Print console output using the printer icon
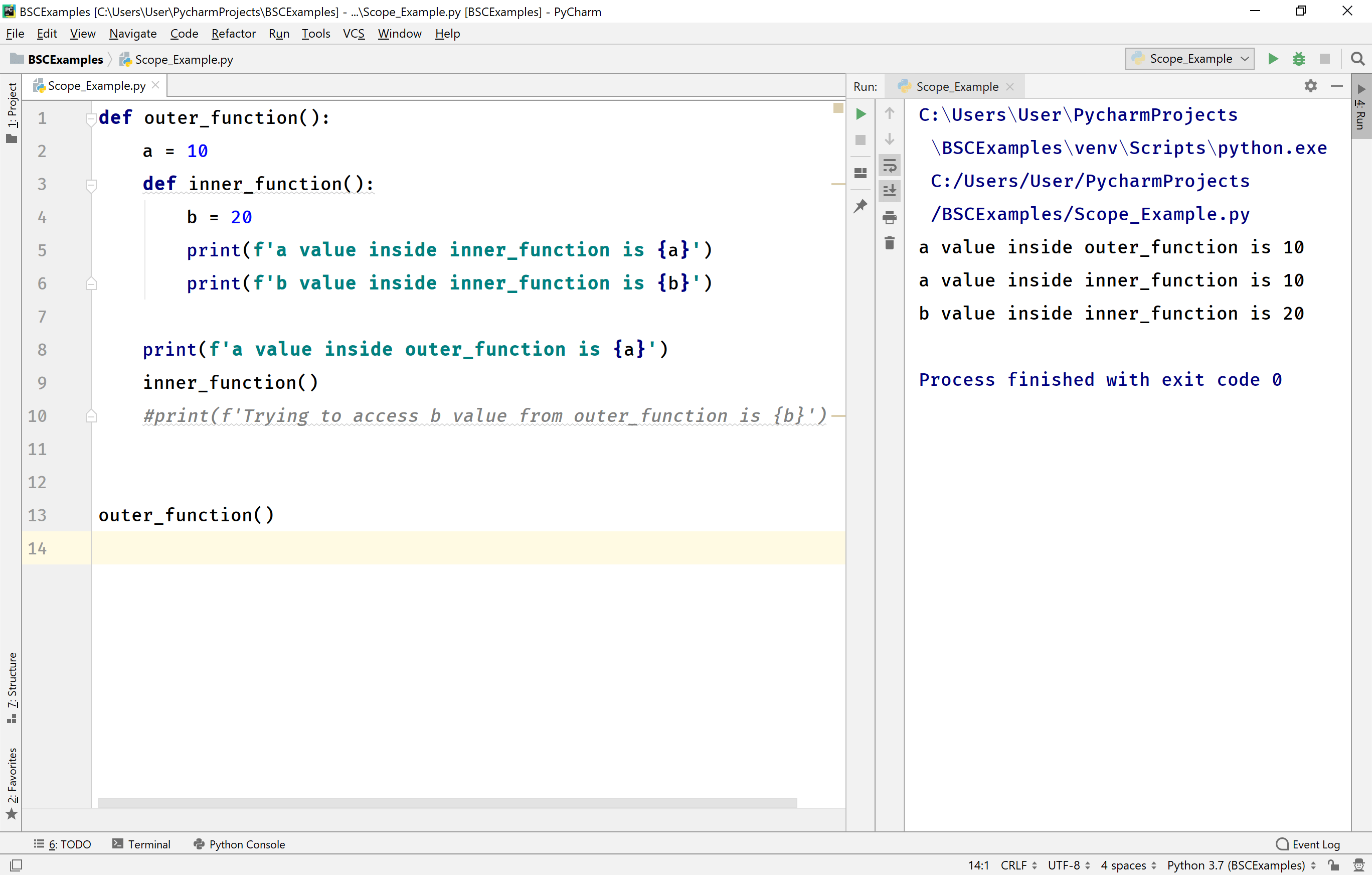Image resolution: width=1372 pixels, height=875 pixels. click(x=890, y=217)
